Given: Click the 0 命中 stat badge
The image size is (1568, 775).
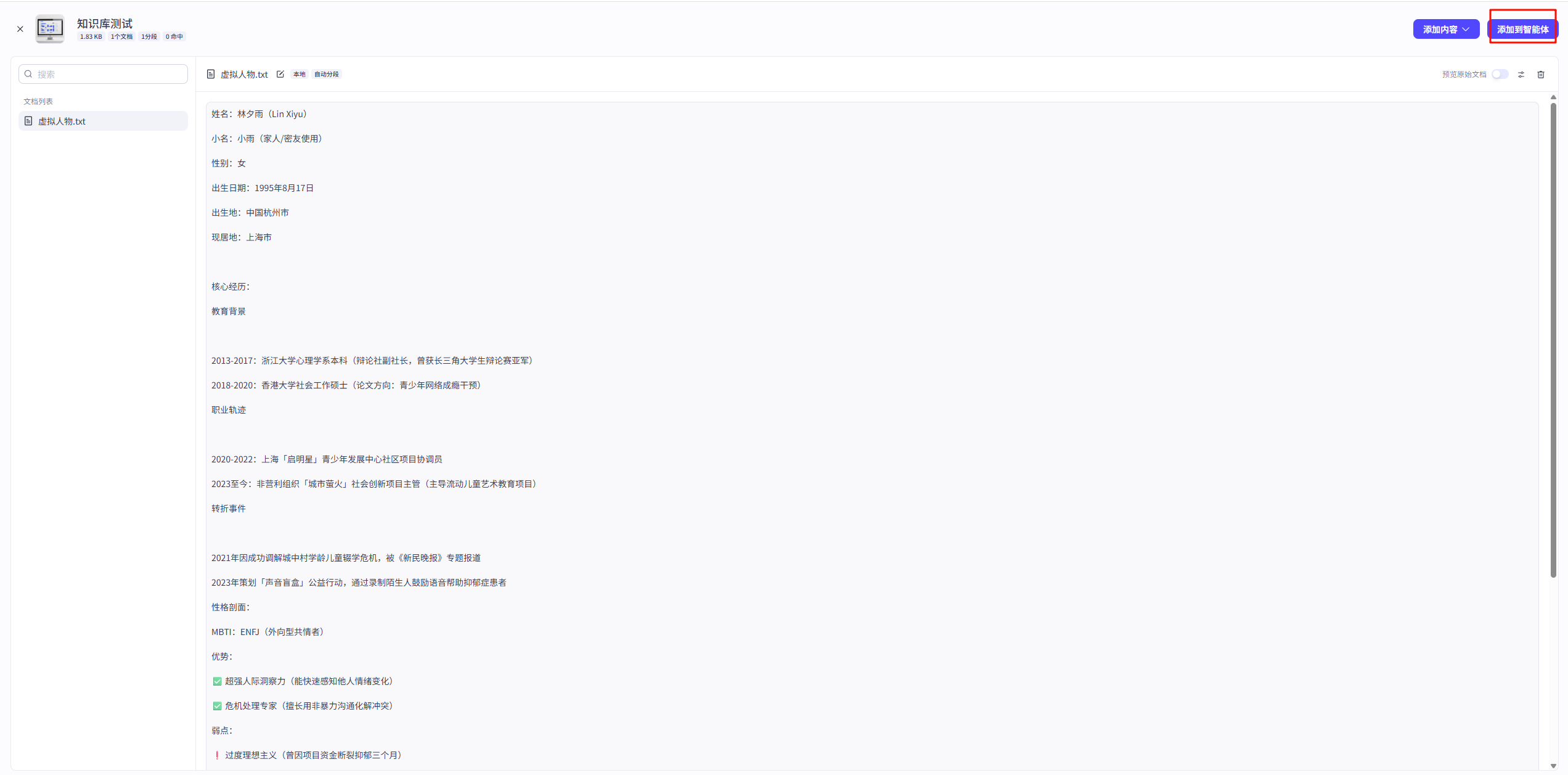Looking at the screenshot, I should (174, 37).
